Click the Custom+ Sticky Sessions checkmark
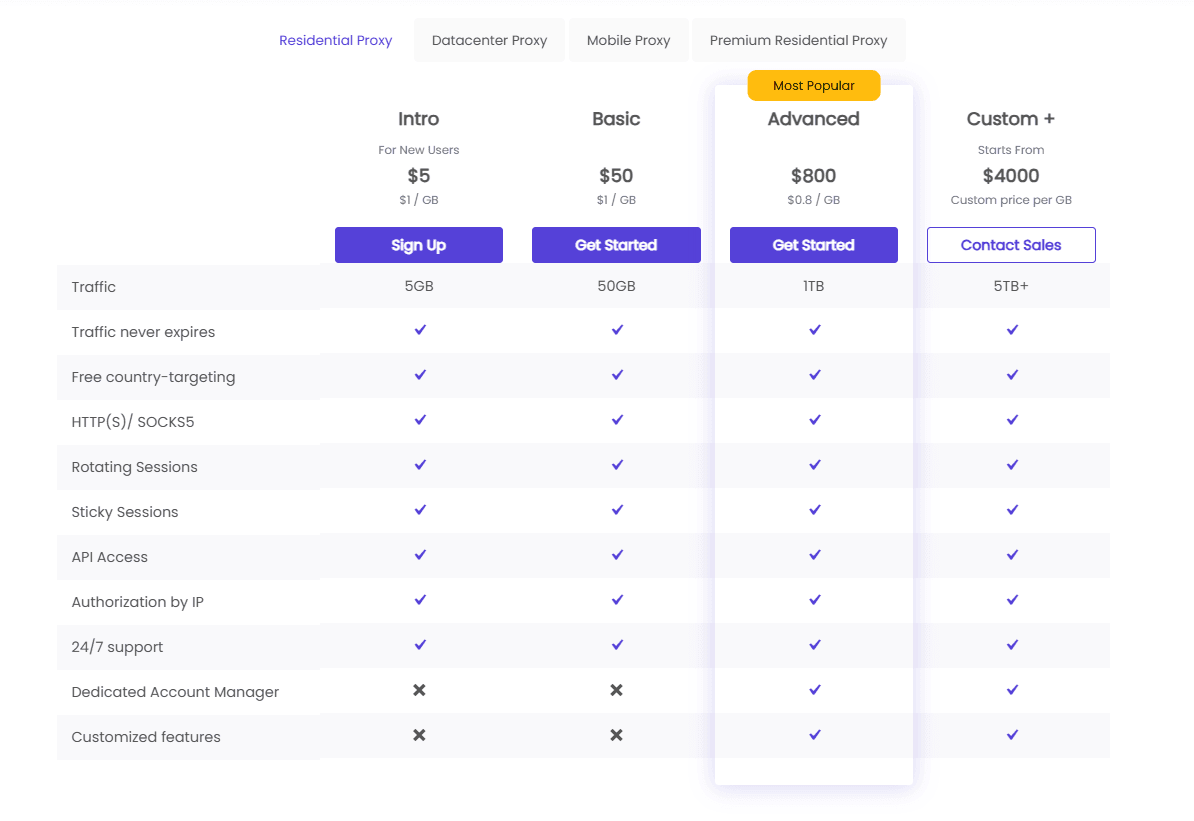The height and width of the screenshot is (821, 1194). (x=1011, y=510)
